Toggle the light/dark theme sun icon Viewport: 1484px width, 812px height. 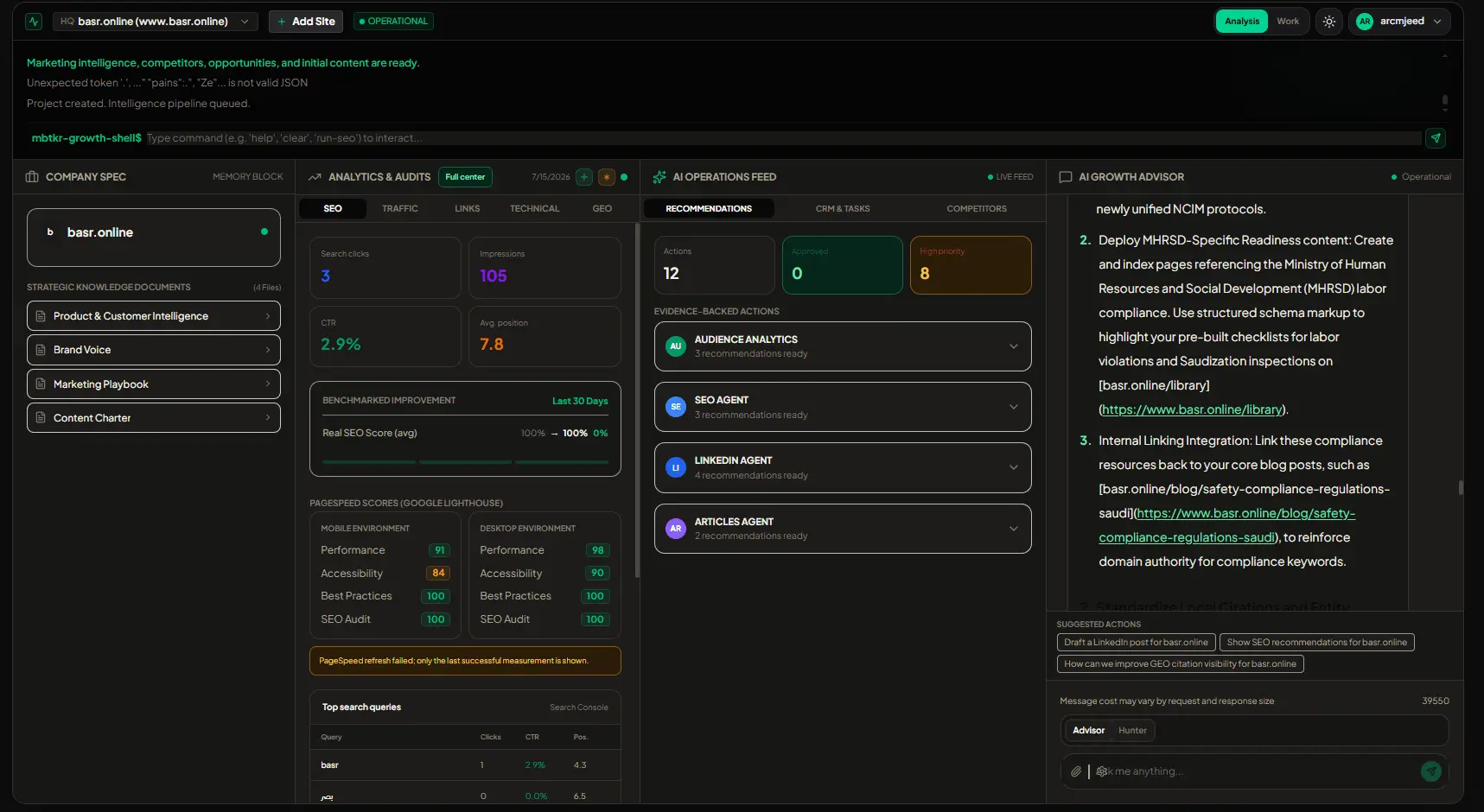pyautogui.click(x=1329, y=22)
